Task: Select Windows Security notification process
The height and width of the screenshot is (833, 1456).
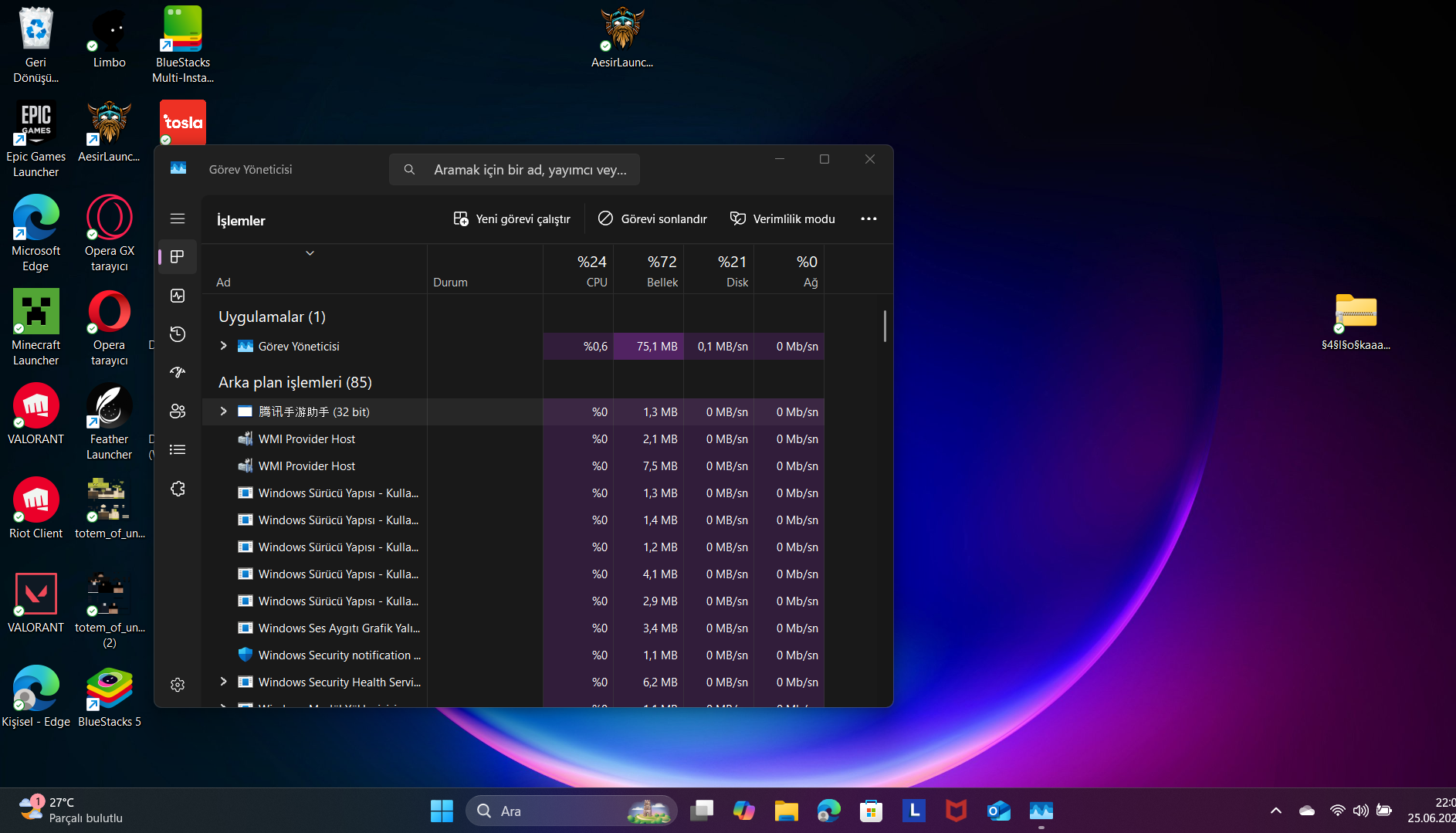Action: coord(513,655)
